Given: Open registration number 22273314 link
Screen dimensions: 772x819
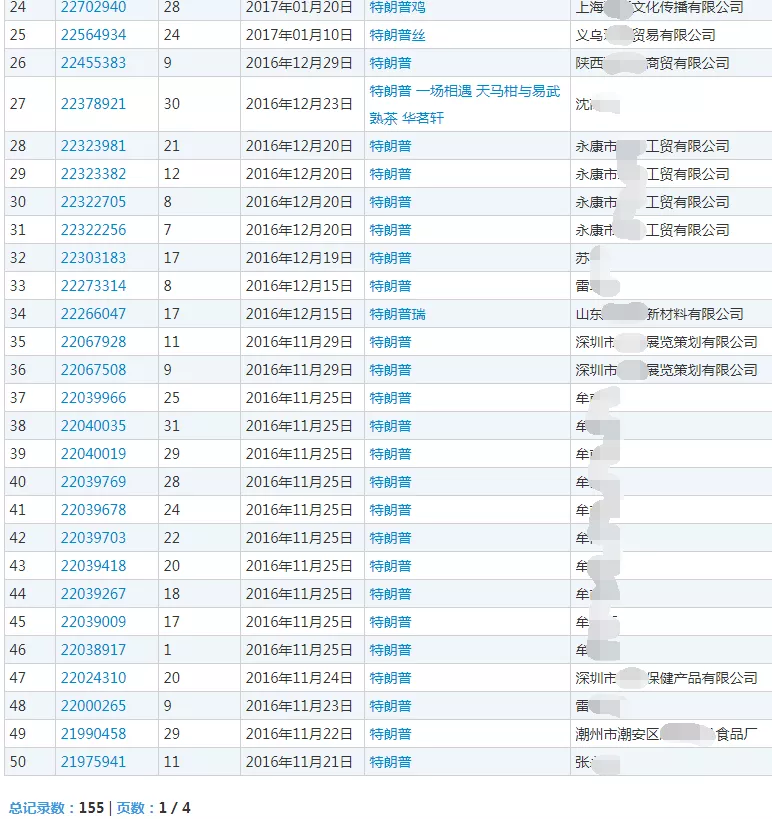Looking at the screenshot, I should click(93, 286).
